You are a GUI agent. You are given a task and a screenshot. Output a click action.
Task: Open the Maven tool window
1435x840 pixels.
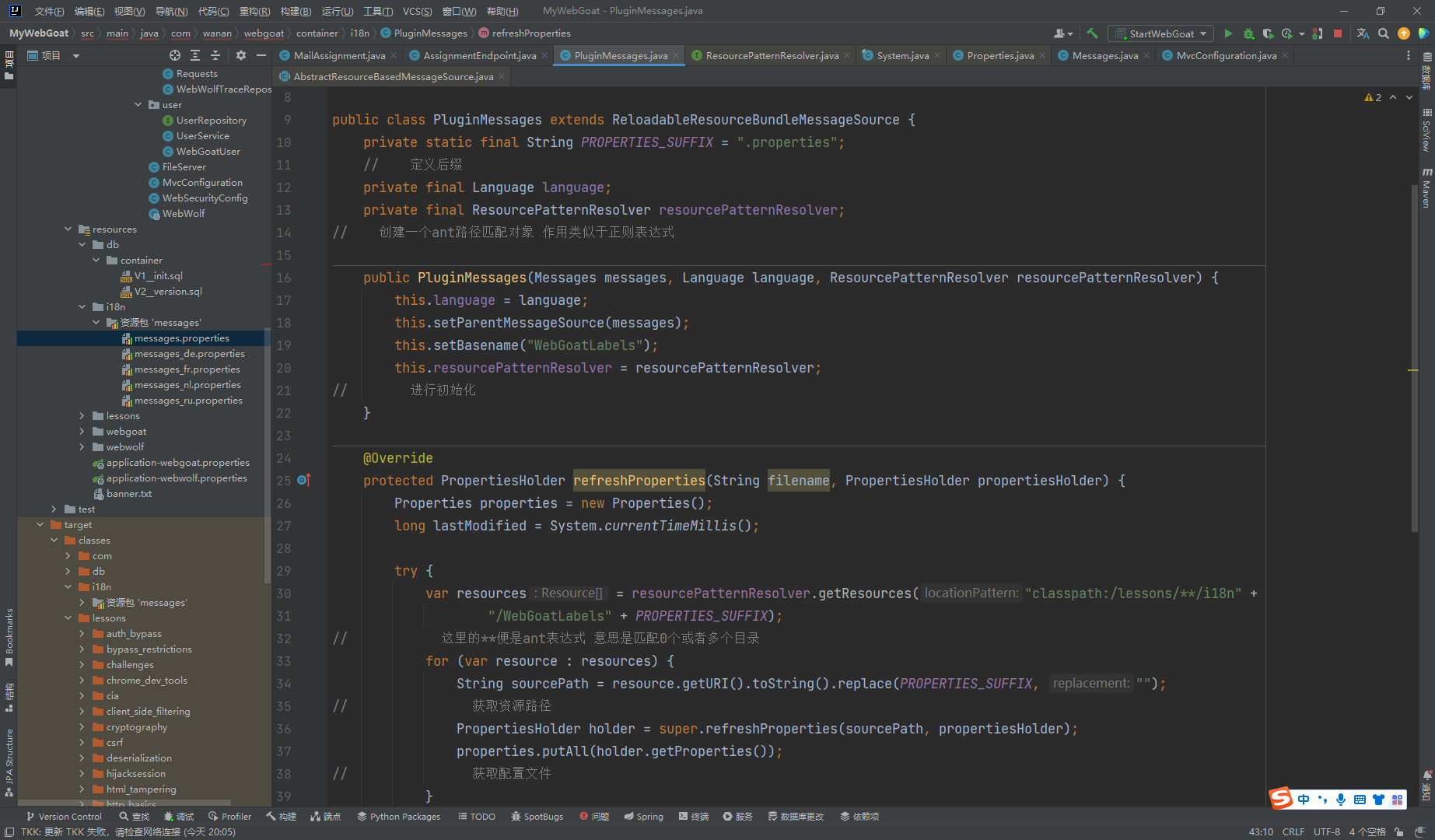pyautogui.click(x=1426, y=188)
